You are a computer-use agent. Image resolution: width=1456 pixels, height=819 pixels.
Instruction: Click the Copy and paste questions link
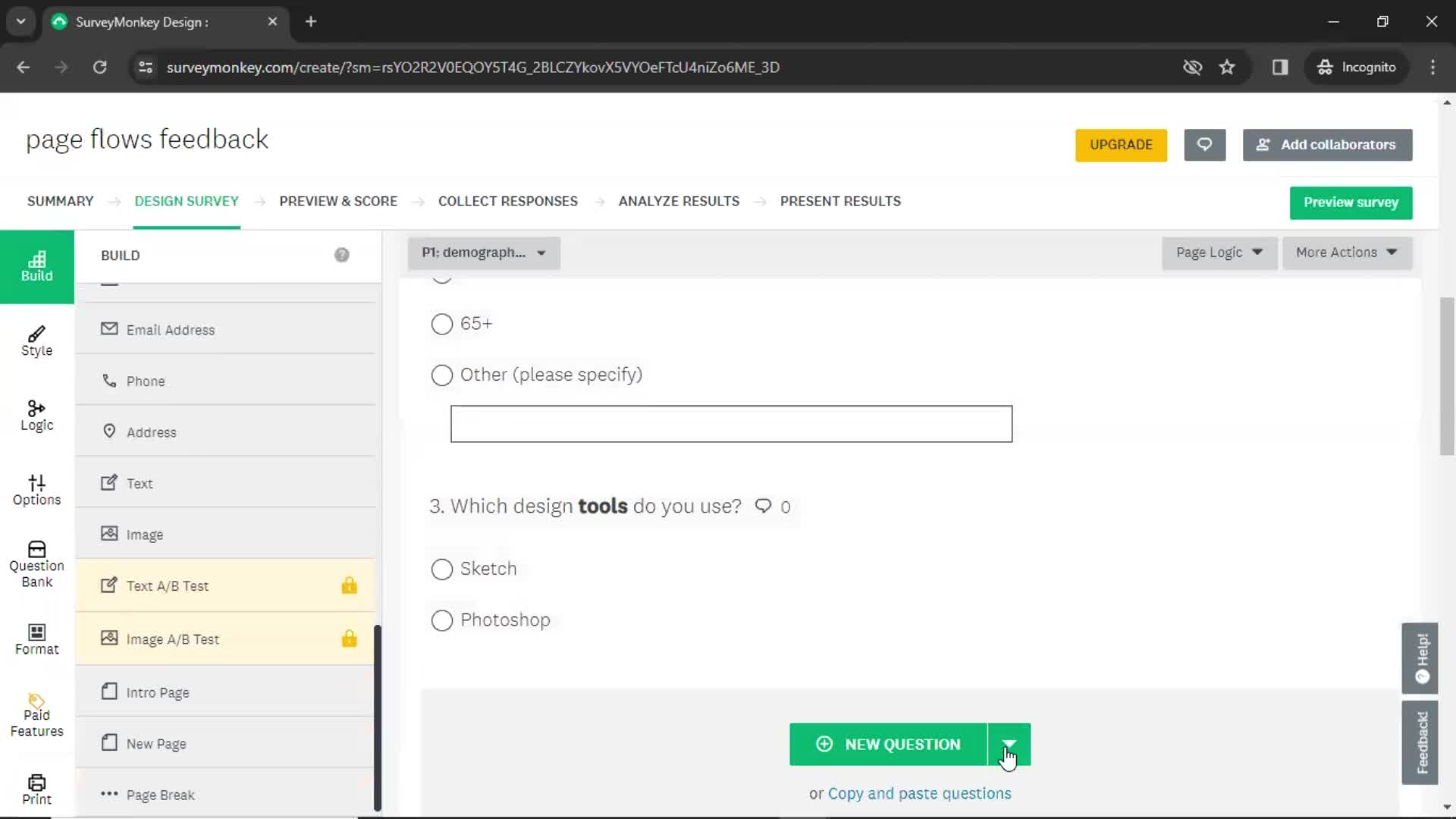[920, 793]
